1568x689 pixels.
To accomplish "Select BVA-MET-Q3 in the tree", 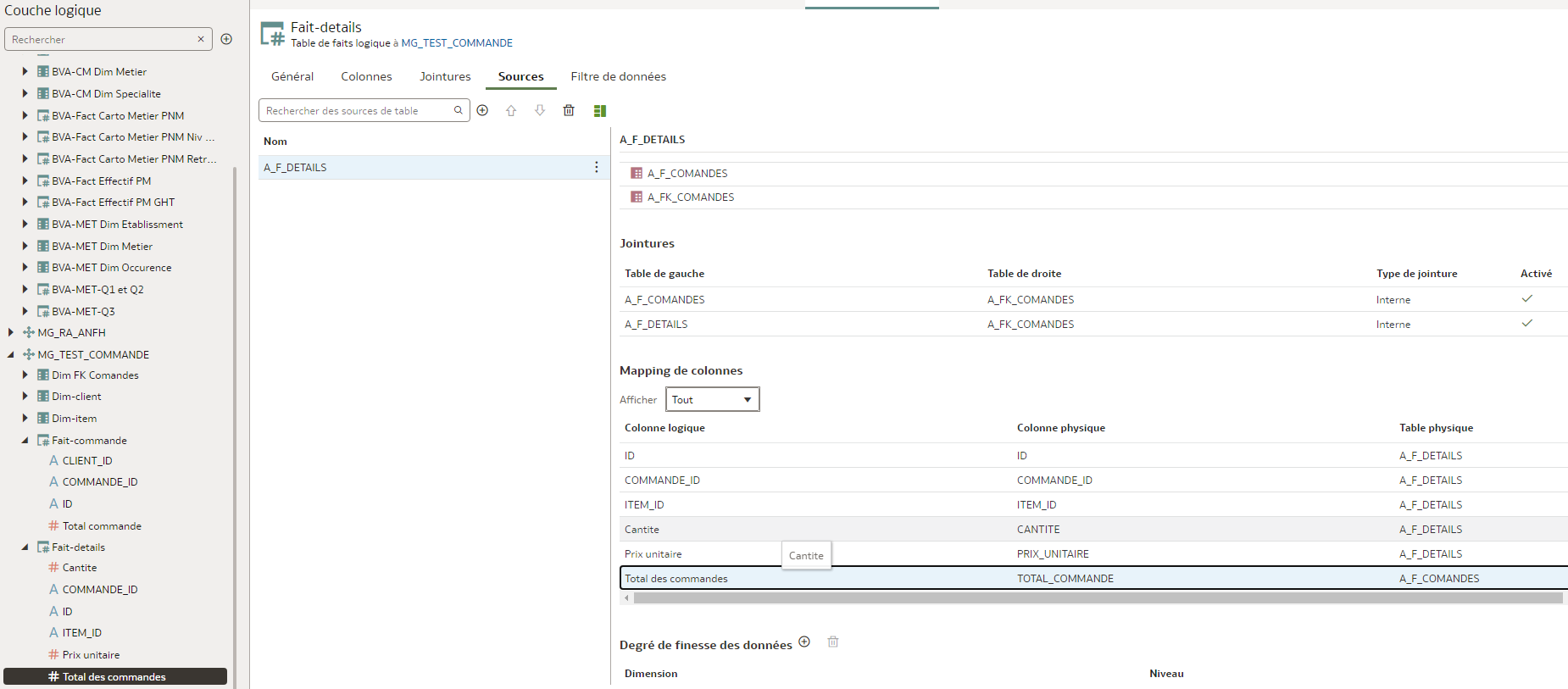I will click(x=83, y=311).
